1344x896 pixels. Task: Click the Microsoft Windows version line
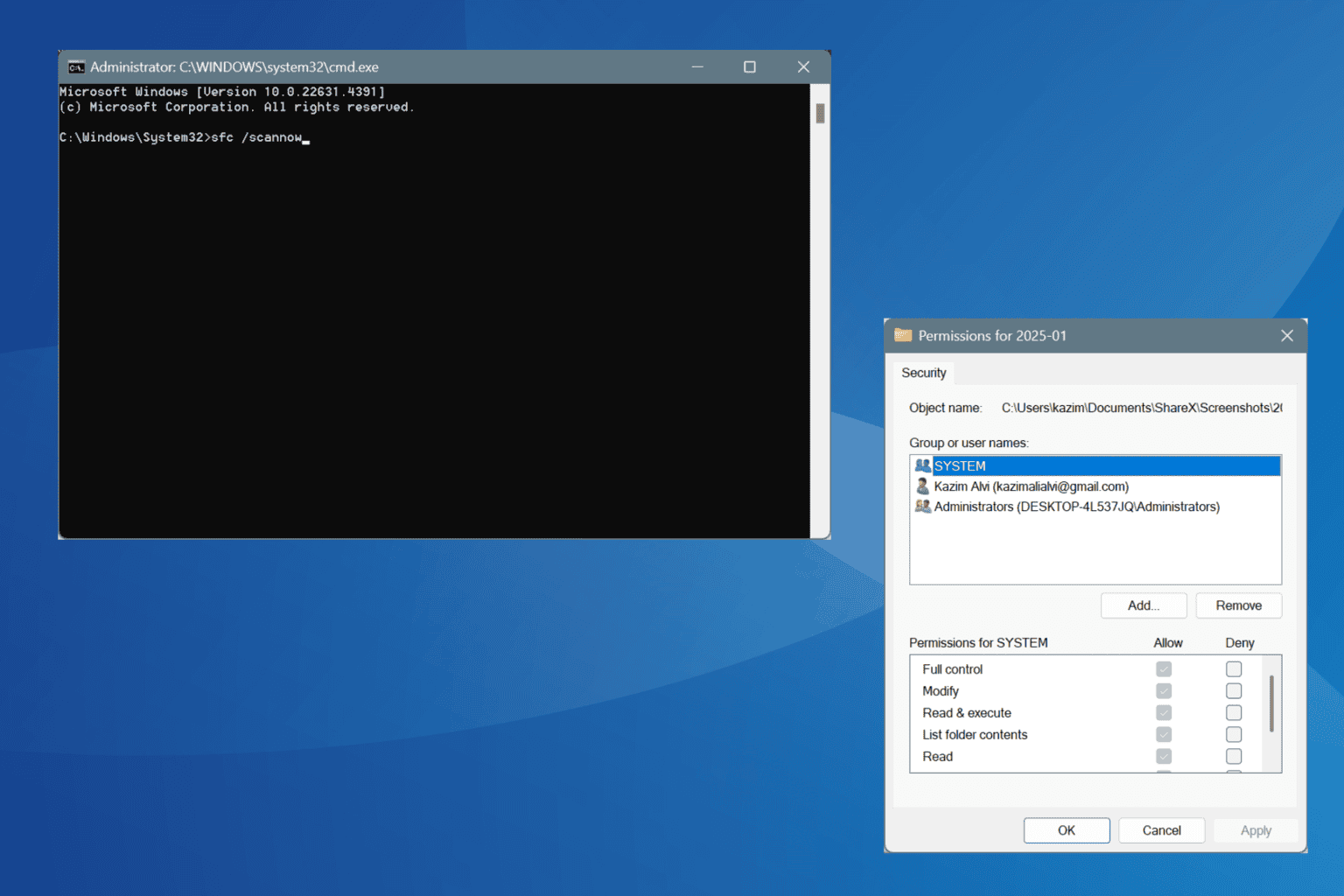click(x=222, y=91)
